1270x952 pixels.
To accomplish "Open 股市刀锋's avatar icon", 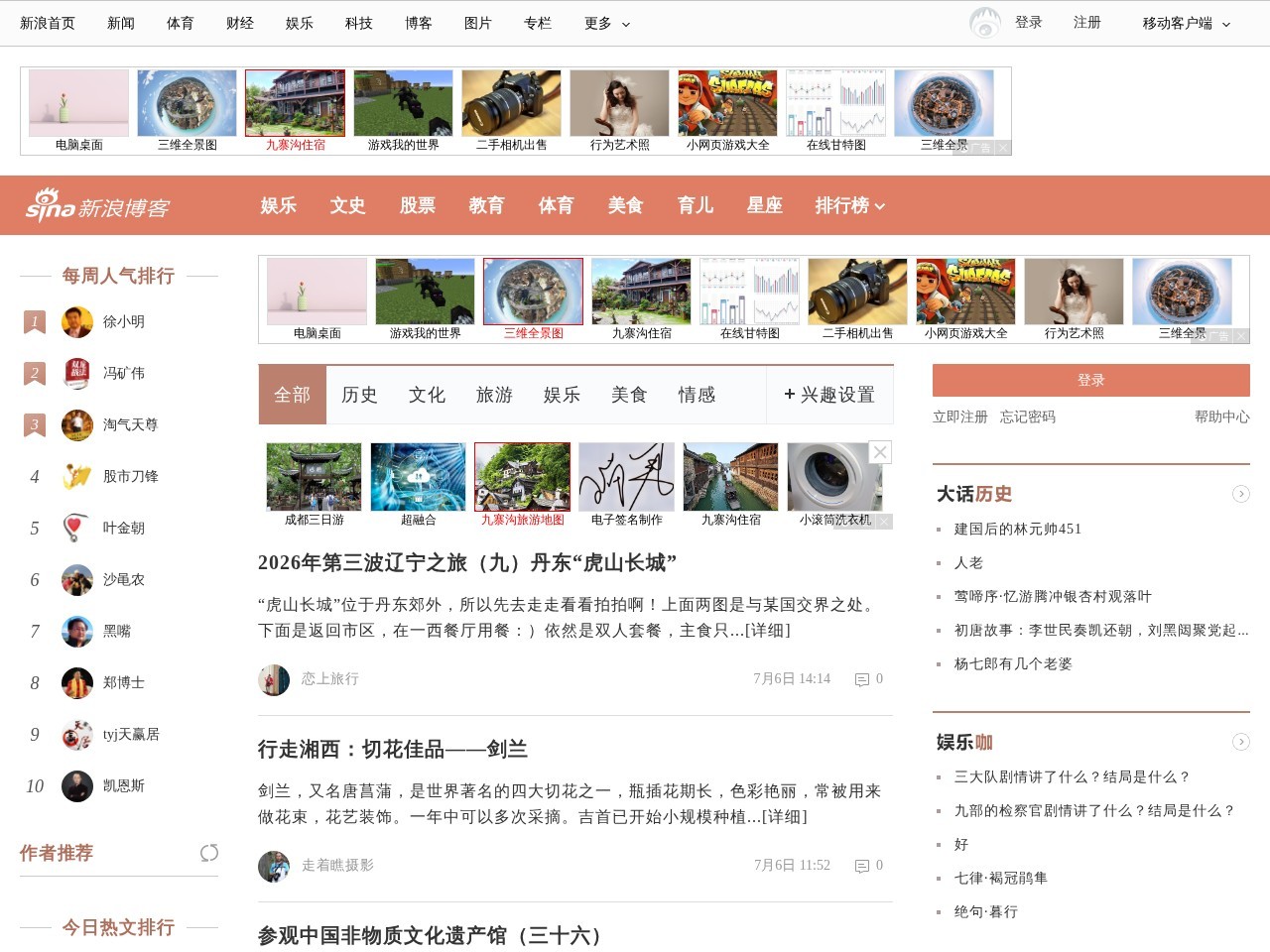I will (x=77, y=476).
